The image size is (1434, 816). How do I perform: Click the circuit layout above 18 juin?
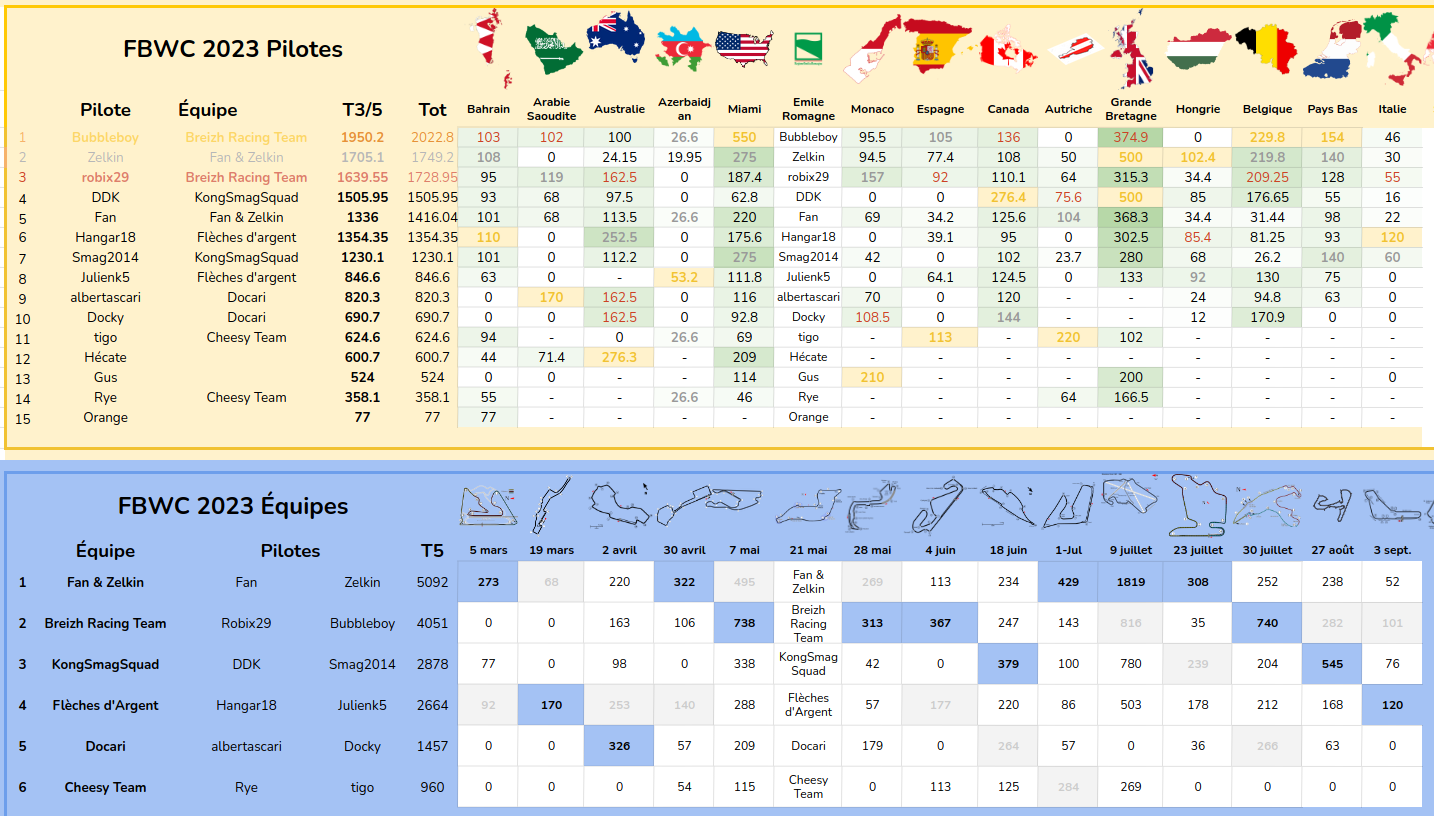pyautogui.click(x=1007, y=505)
